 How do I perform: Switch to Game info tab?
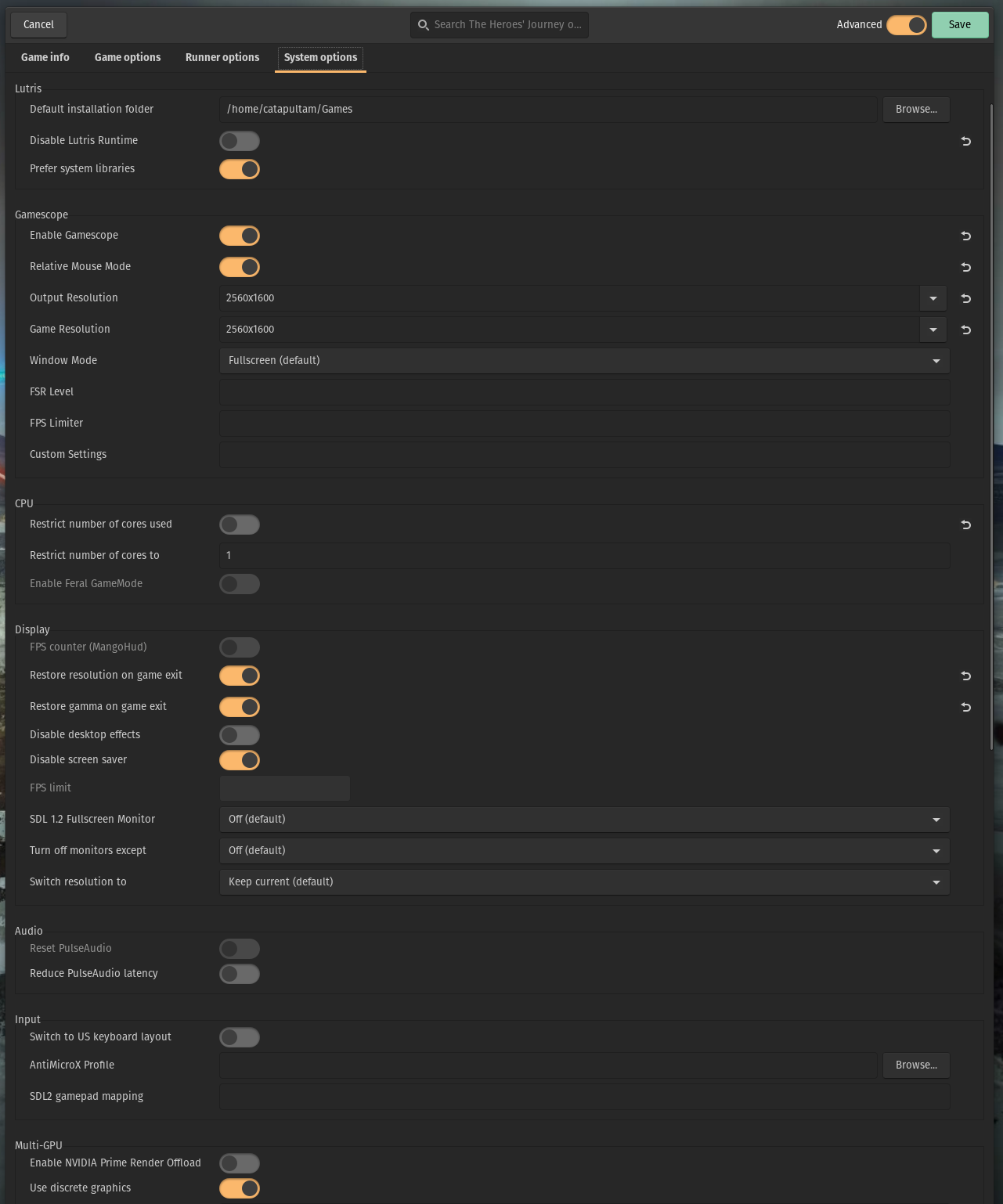[45, 58]
